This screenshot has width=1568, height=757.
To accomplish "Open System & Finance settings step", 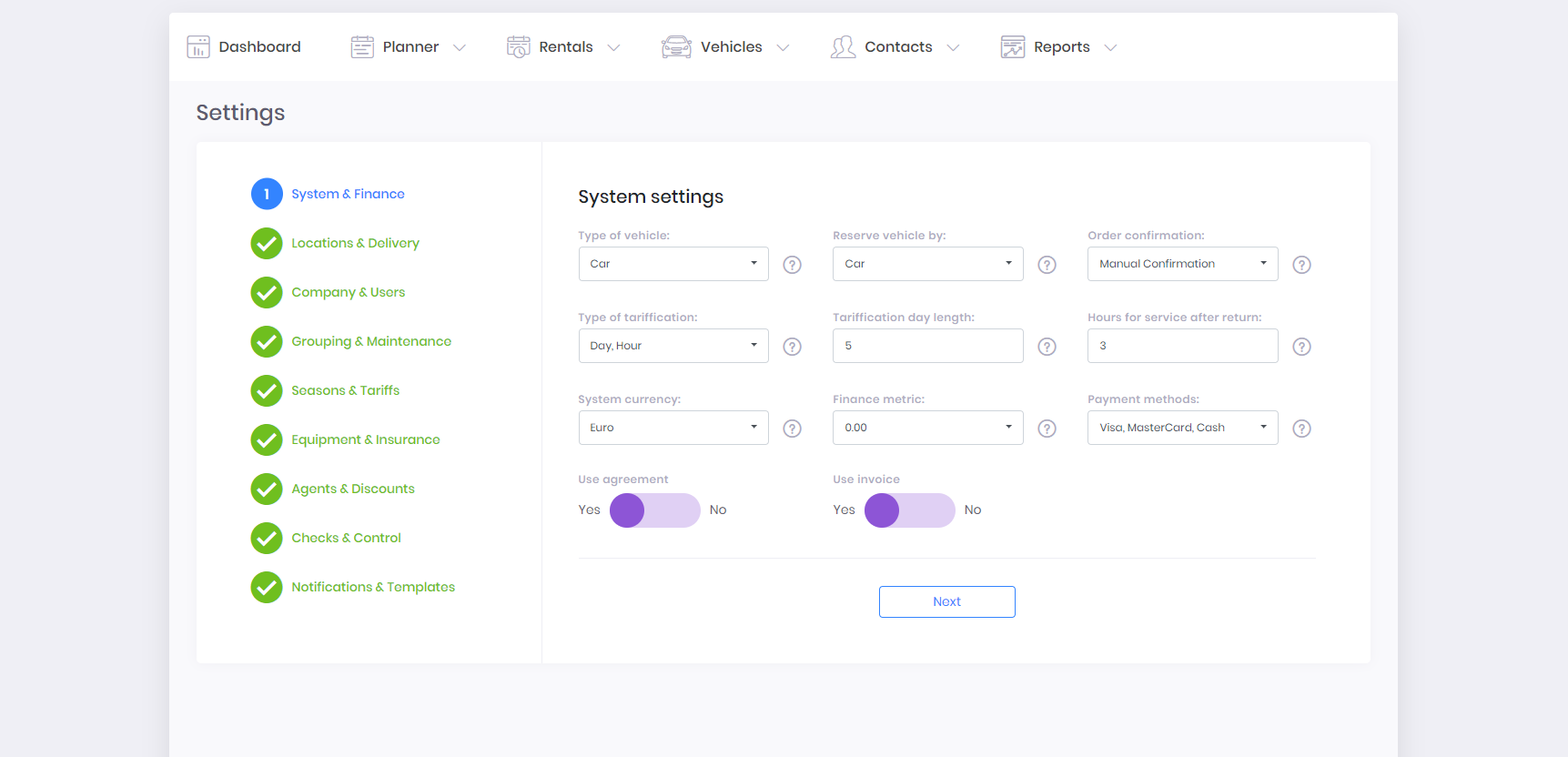I will pos(348,194).
